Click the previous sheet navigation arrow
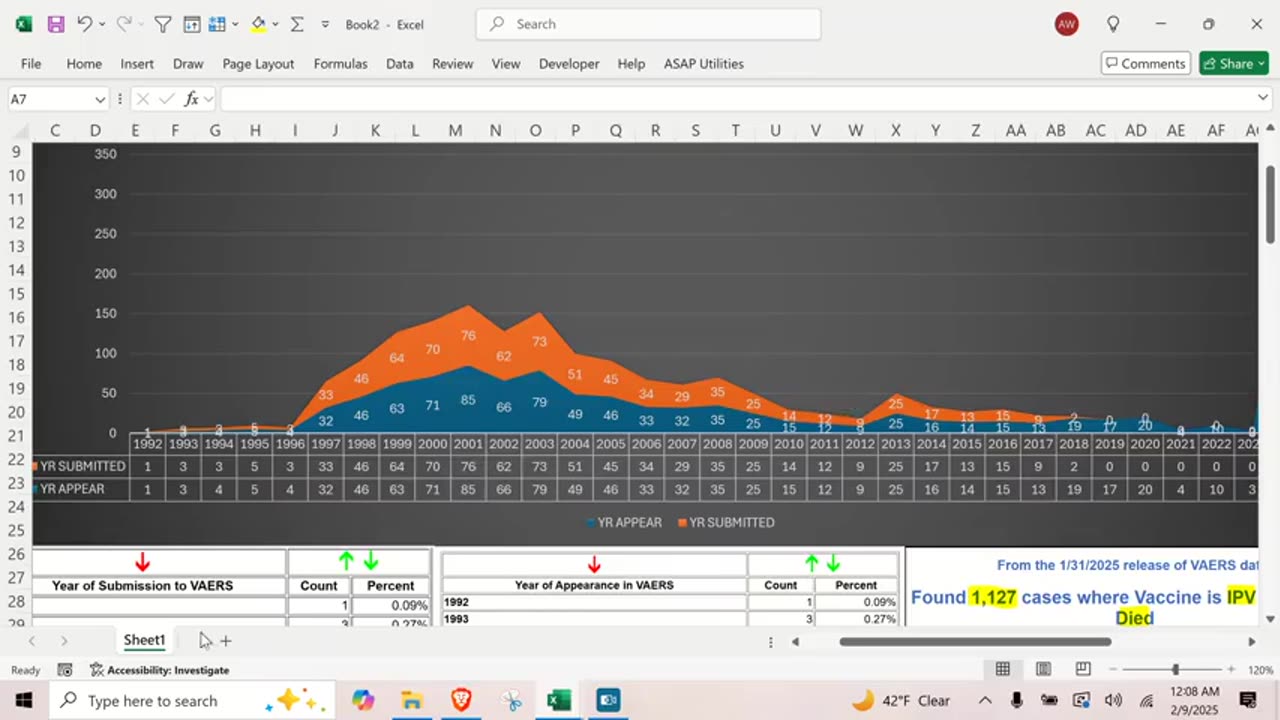The image size is (1280, 720). [x=32, y=640]
